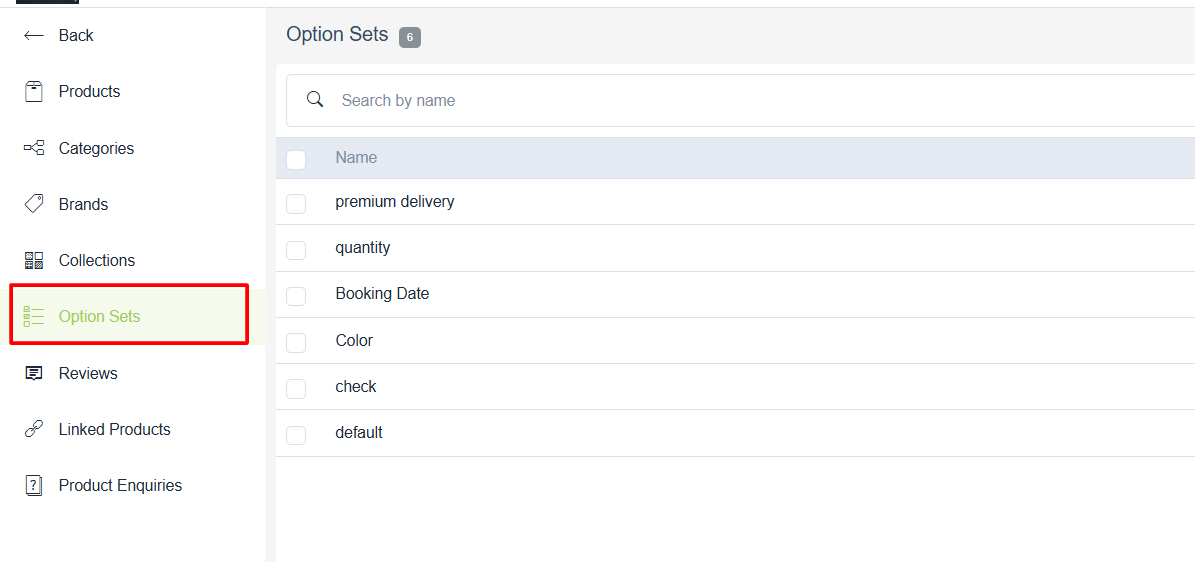Open the Products menu item
1195x562 pixels.
(89, 92)
